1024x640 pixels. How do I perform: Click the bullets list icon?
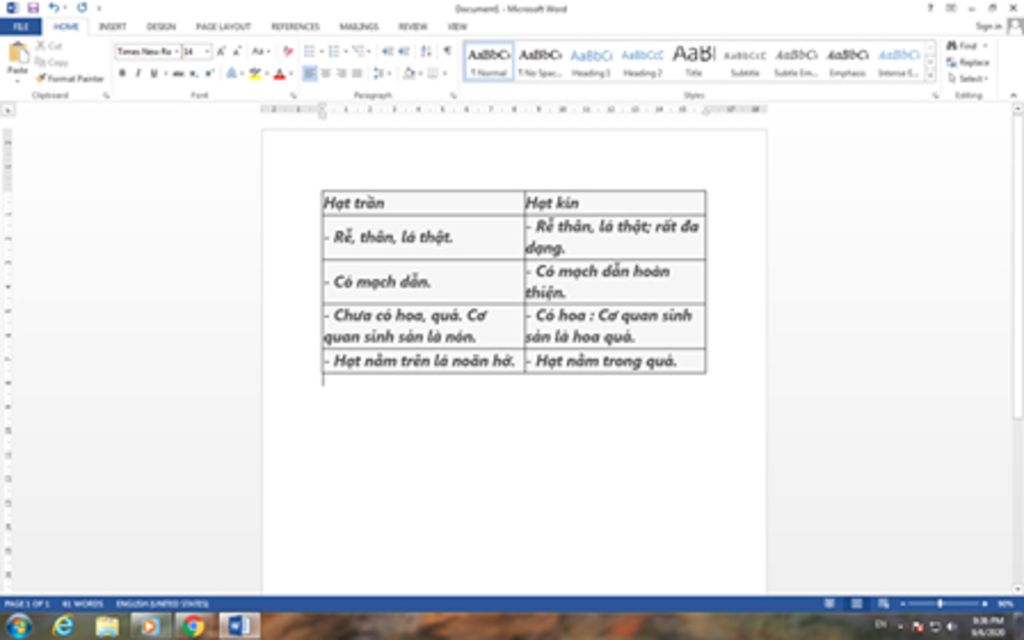point(310,51)
